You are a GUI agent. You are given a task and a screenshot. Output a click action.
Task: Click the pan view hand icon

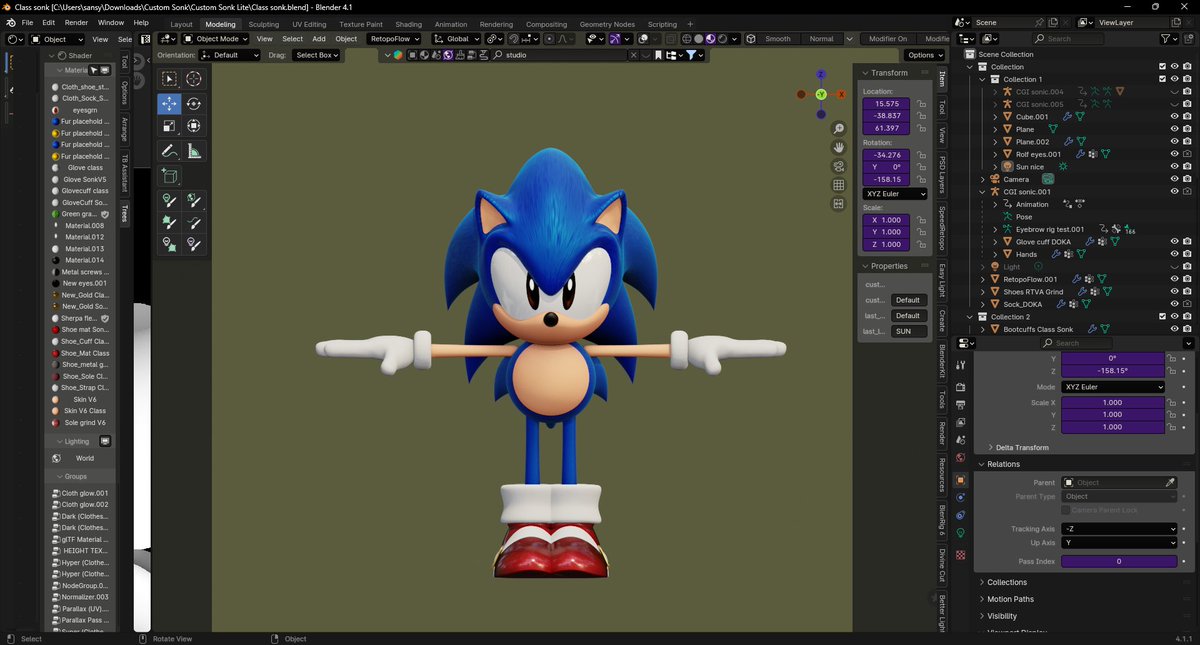click(x=839, y=148)
